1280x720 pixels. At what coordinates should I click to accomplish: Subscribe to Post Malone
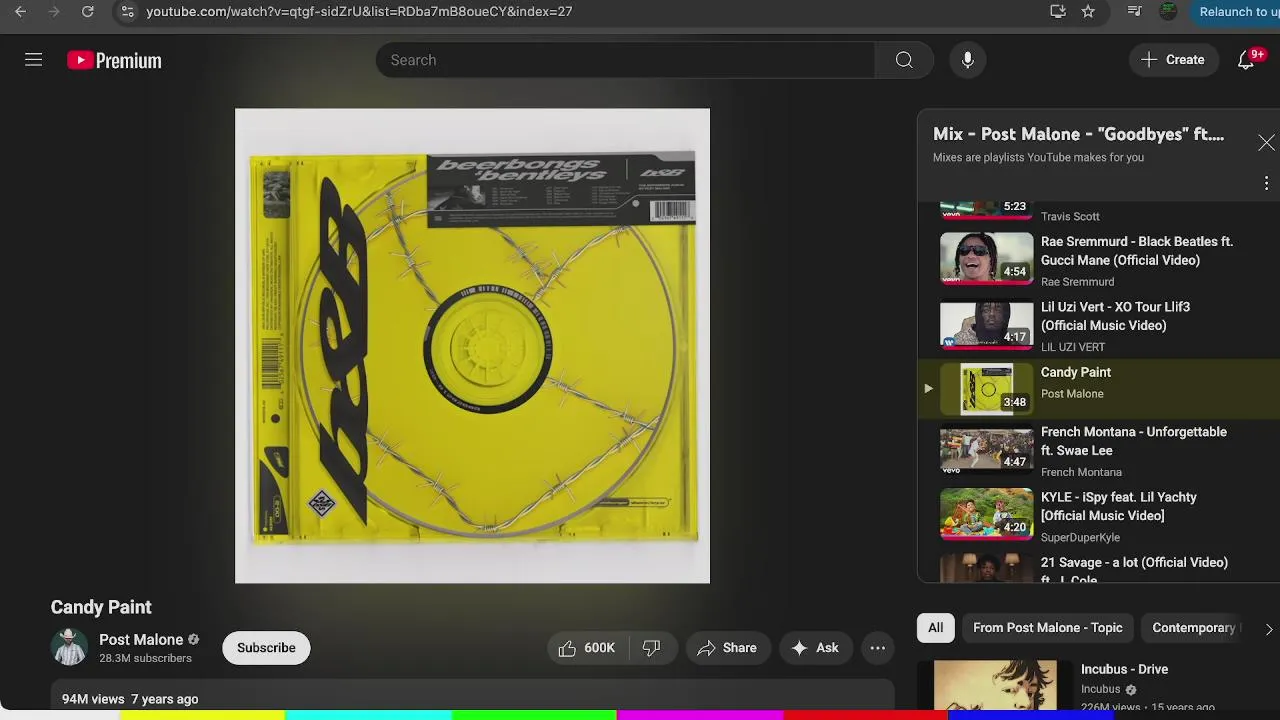(266, 648)
